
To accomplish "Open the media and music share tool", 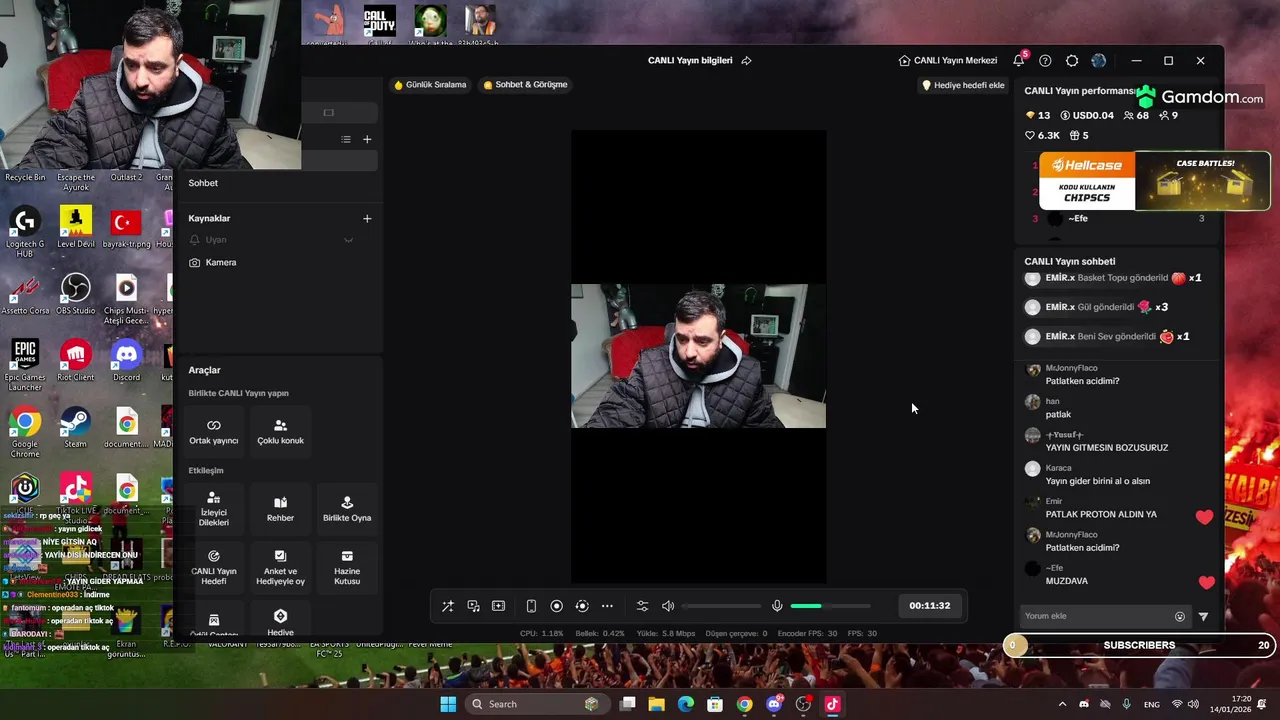I will click(473, 606).
